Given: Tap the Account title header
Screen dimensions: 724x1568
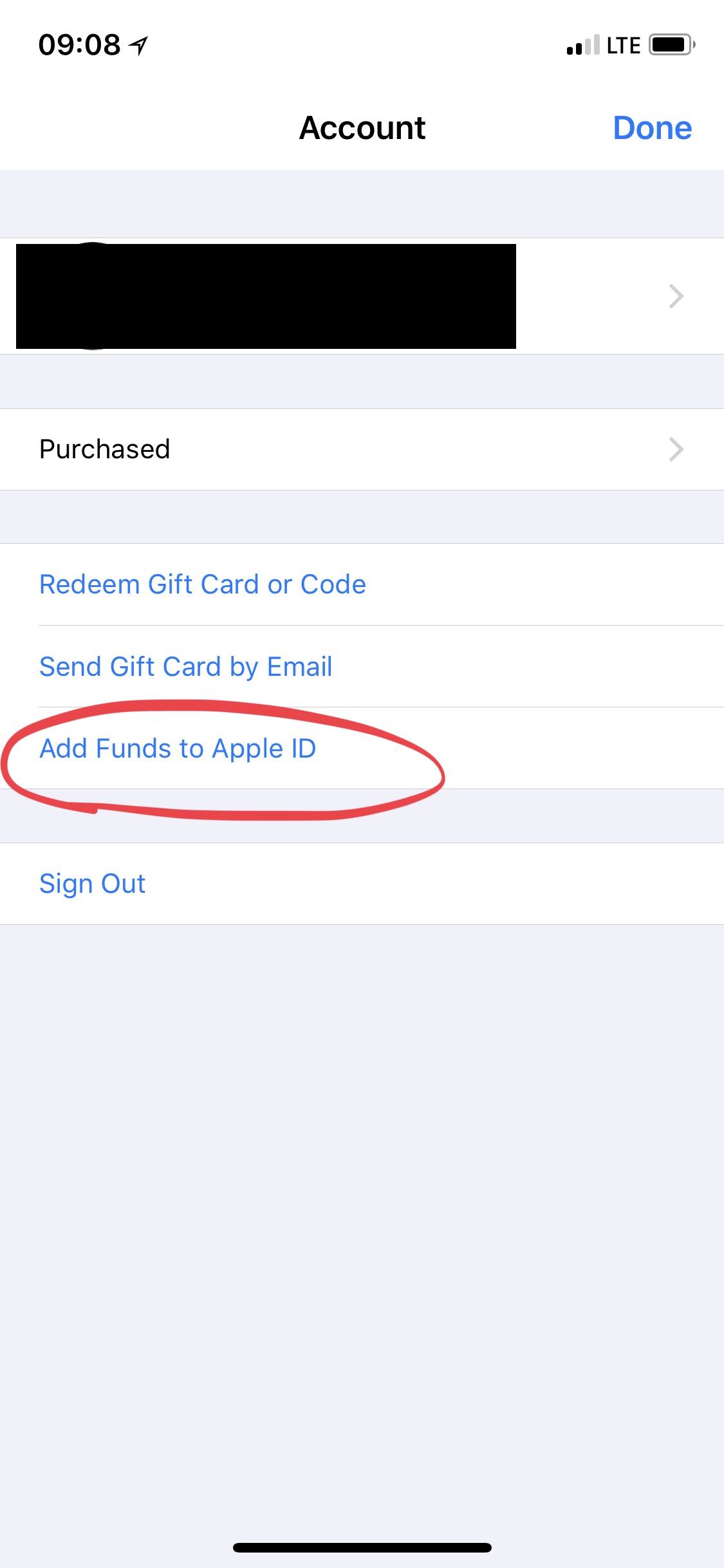Looking at the screenshot, I should tap(362, 127).
